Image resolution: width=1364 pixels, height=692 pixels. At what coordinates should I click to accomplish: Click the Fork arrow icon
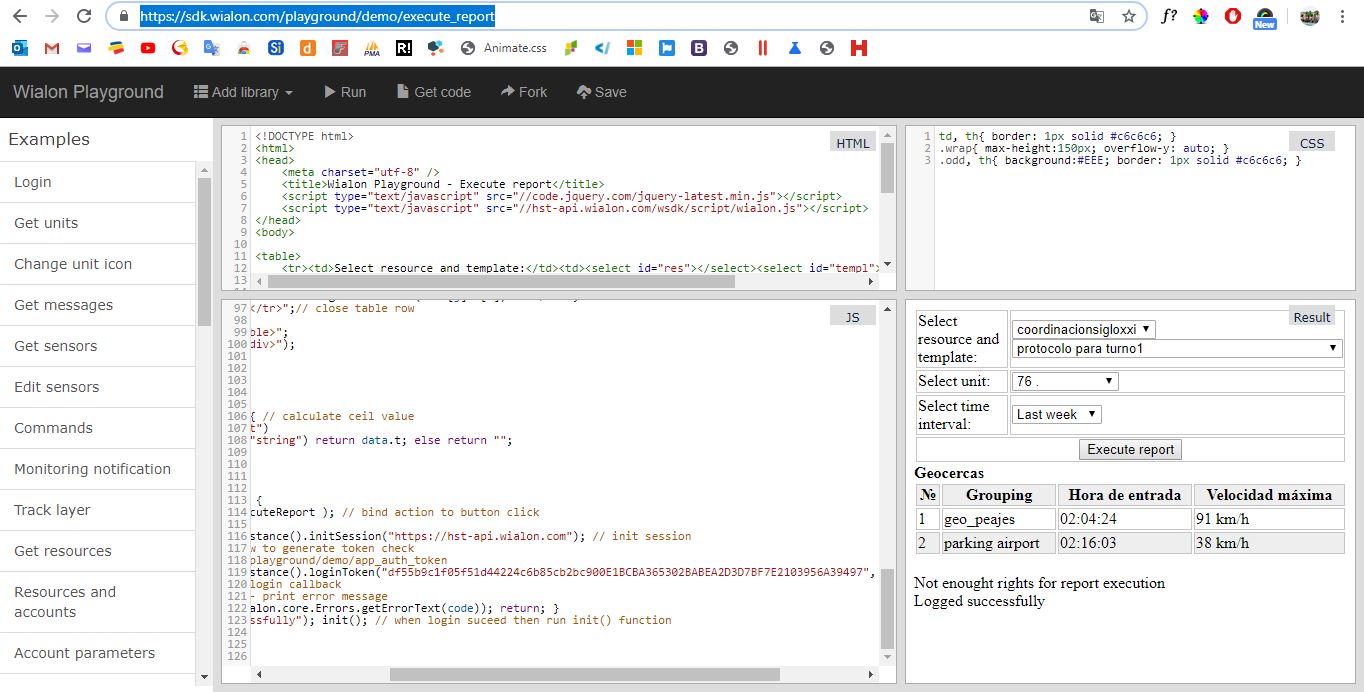pos(508,92)
